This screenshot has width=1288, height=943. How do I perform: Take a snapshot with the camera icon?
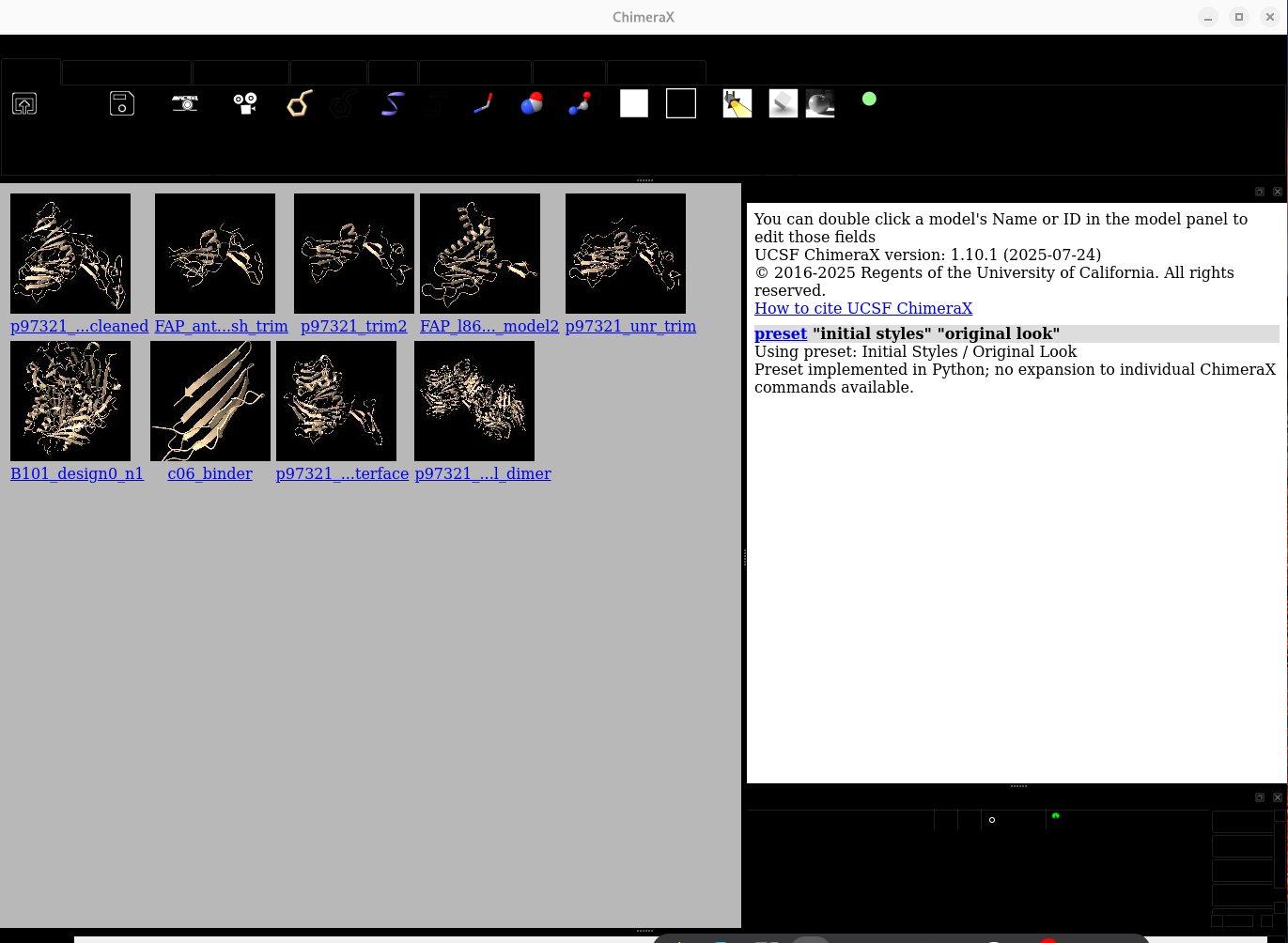185,103
